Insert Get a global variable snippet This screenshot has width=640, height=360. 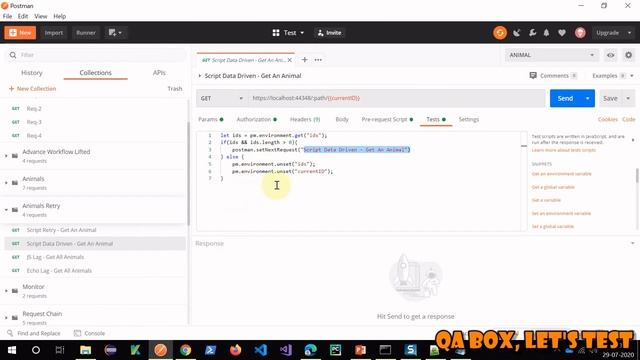pyautogui.click(x=553, y=187)
